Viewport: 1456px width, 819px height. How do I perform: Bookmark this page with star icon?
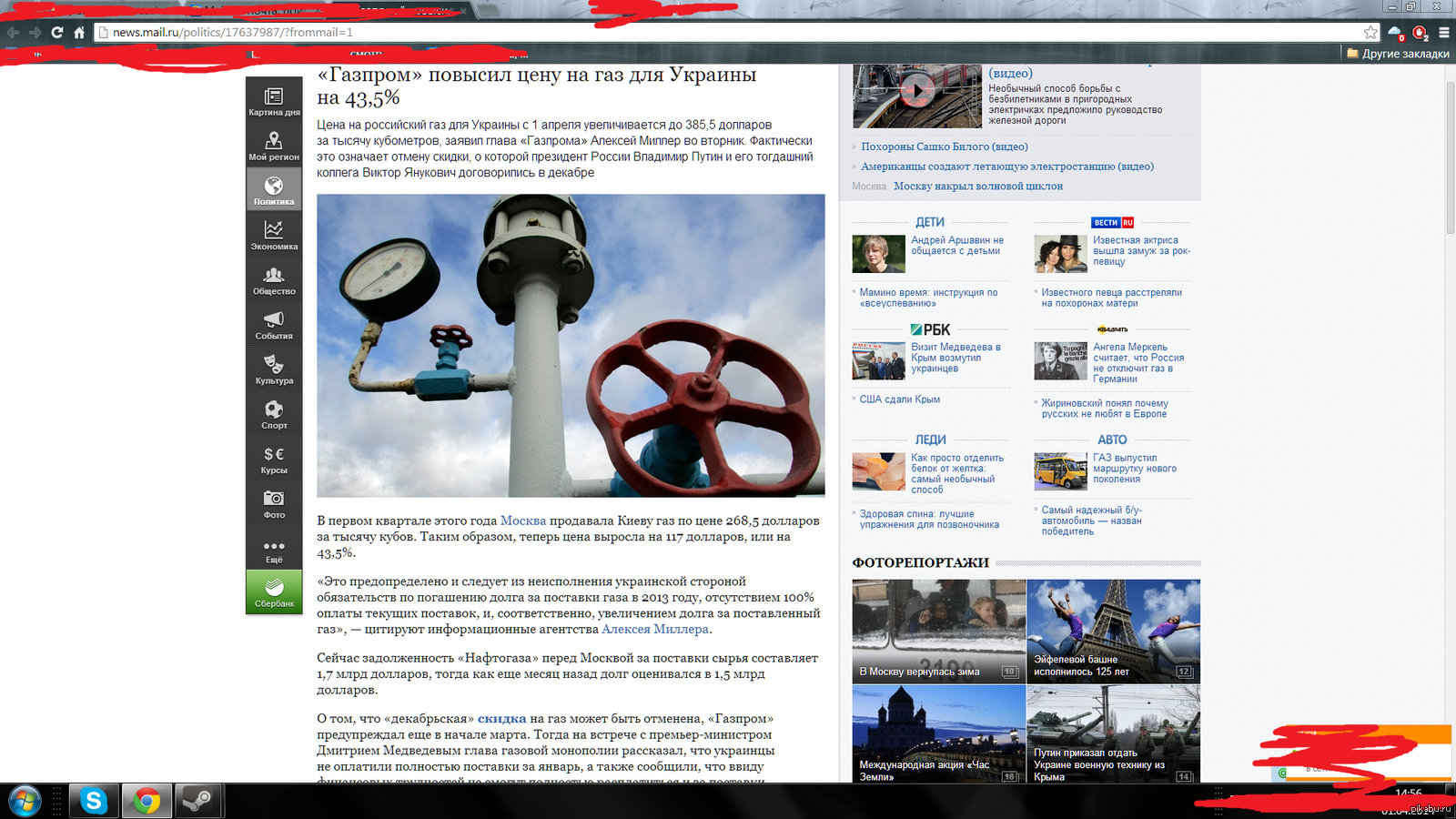pos(1370,32)
